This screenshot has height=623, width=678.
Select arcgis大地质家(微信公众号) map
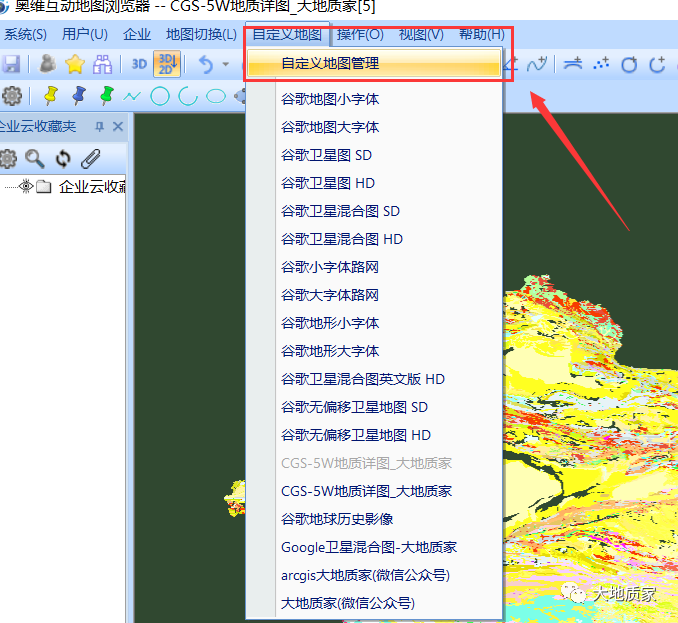click(x=374, y=575)
